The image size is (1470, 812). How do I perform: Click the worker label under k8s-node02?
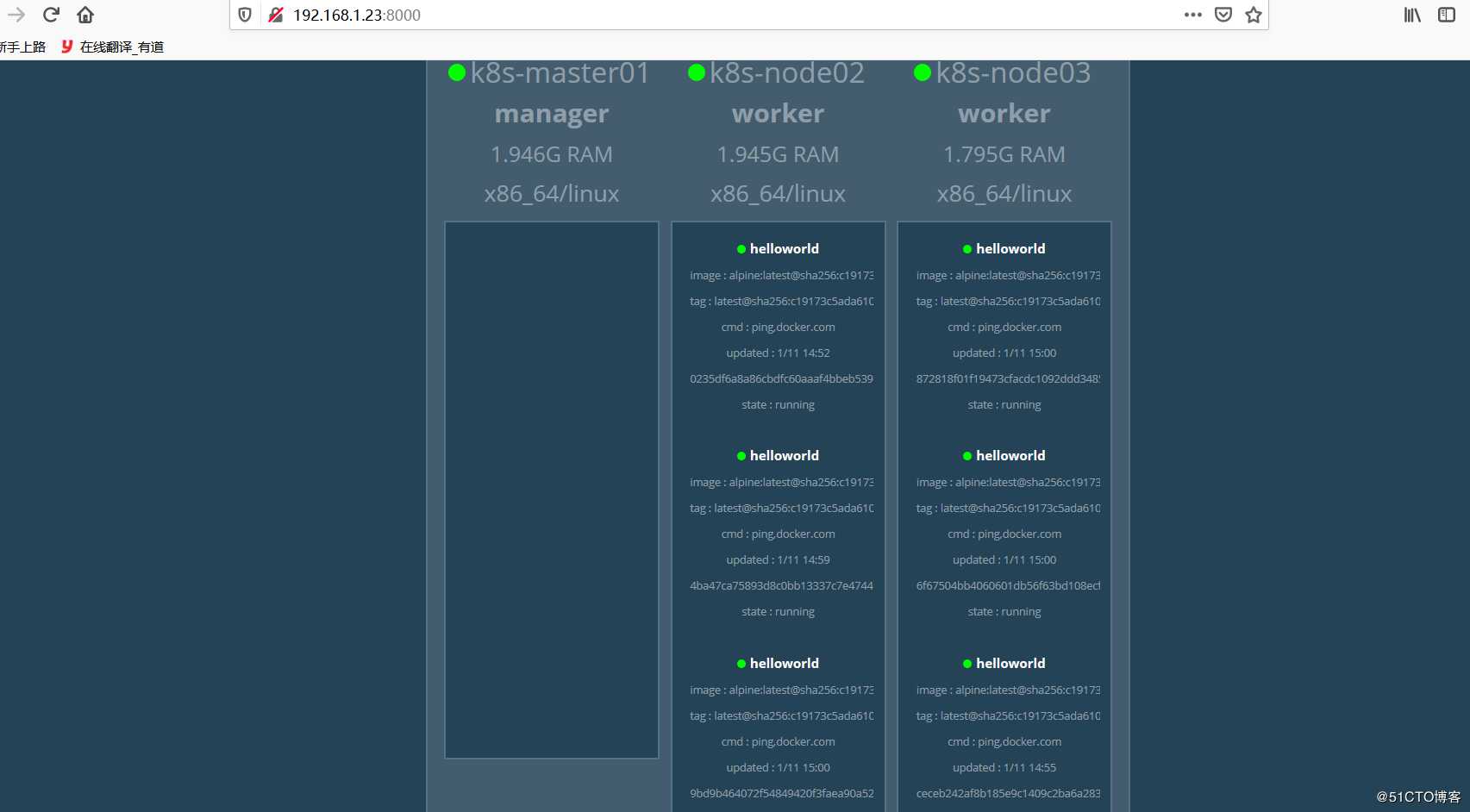779,114
